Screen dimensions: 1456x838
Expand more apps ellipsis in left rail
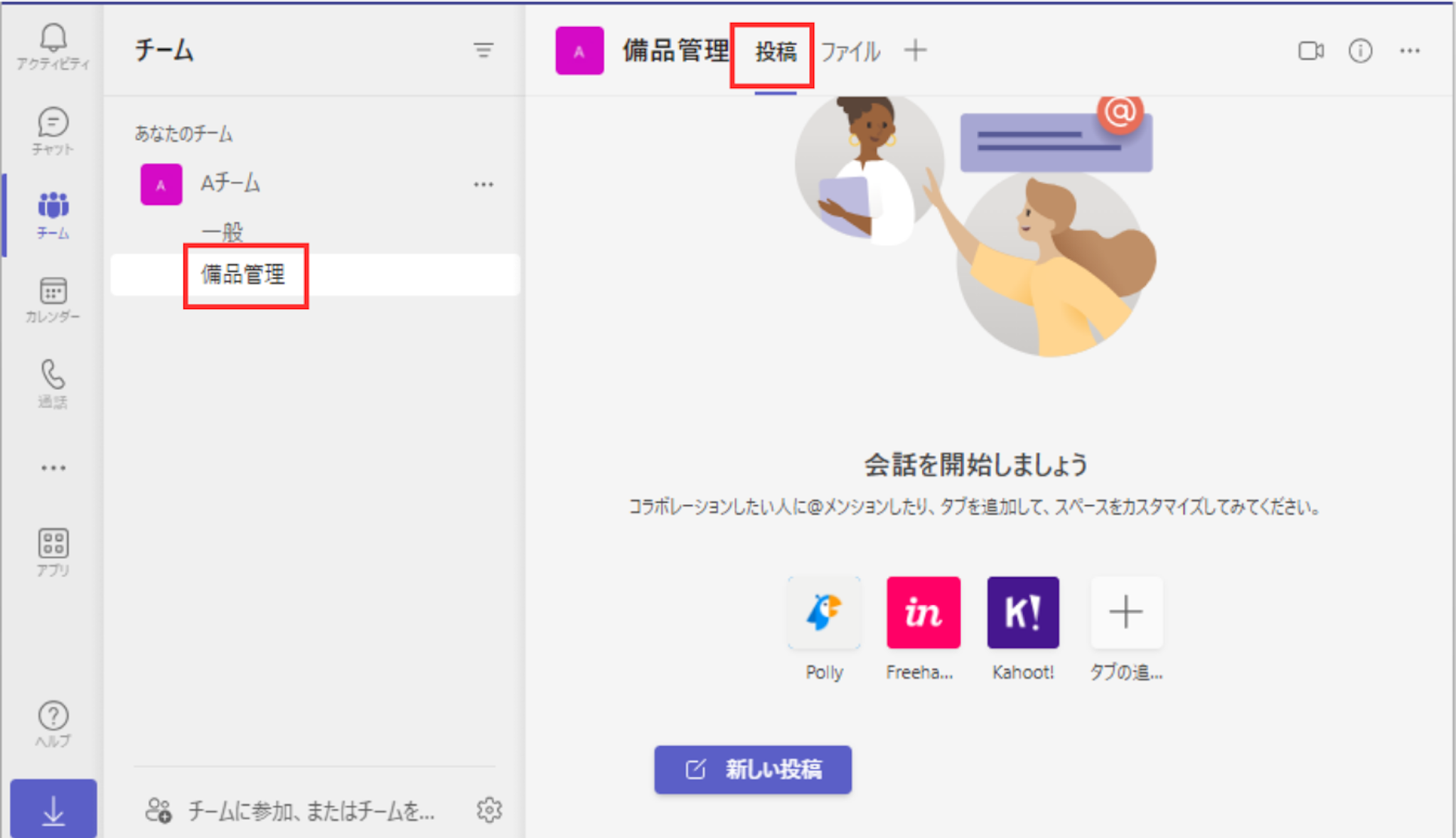pyautogui.click(x=53, y=468)
